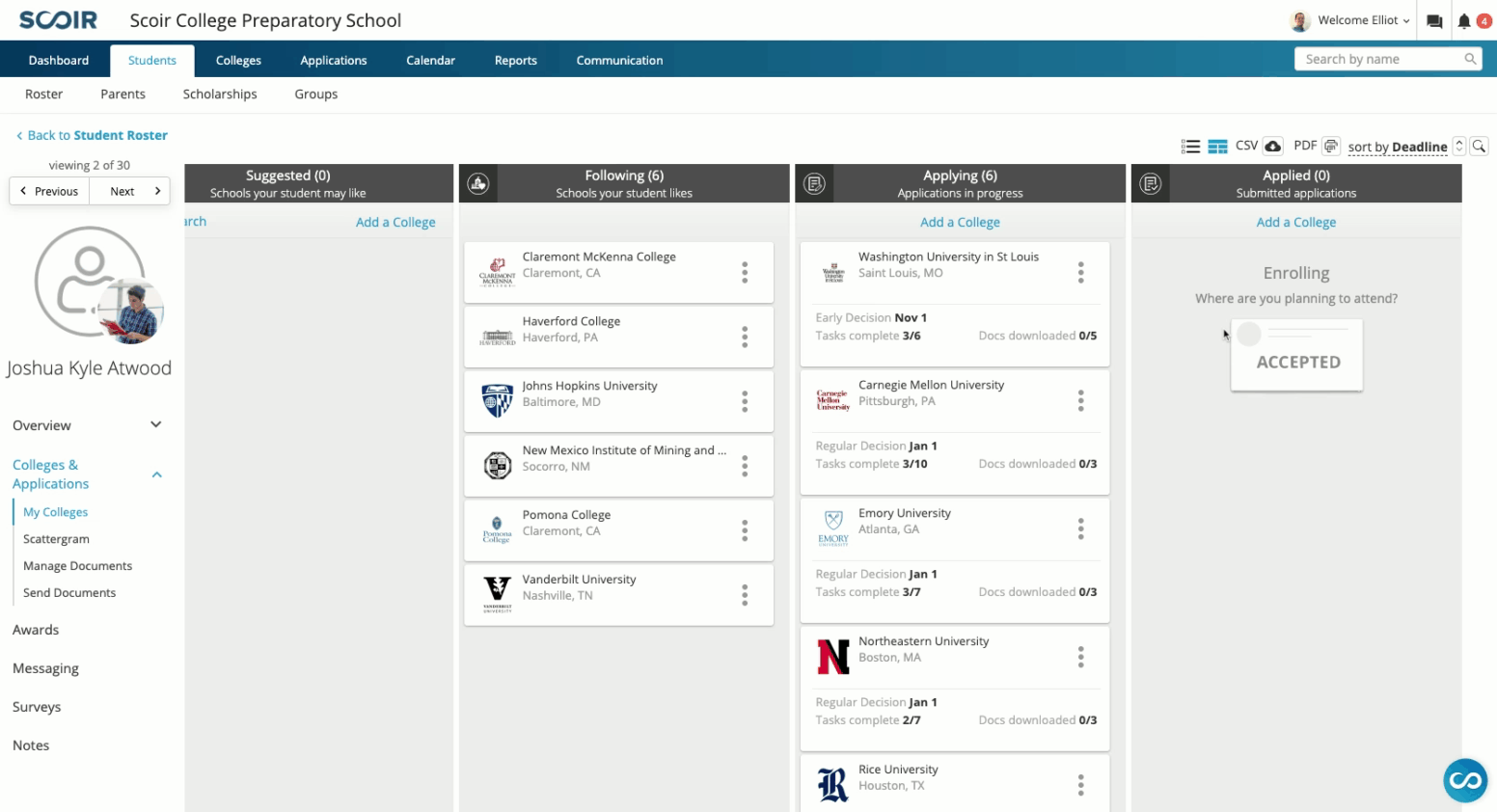
Task: Open Manage Documents in sidebar
Action: [77, 566]
